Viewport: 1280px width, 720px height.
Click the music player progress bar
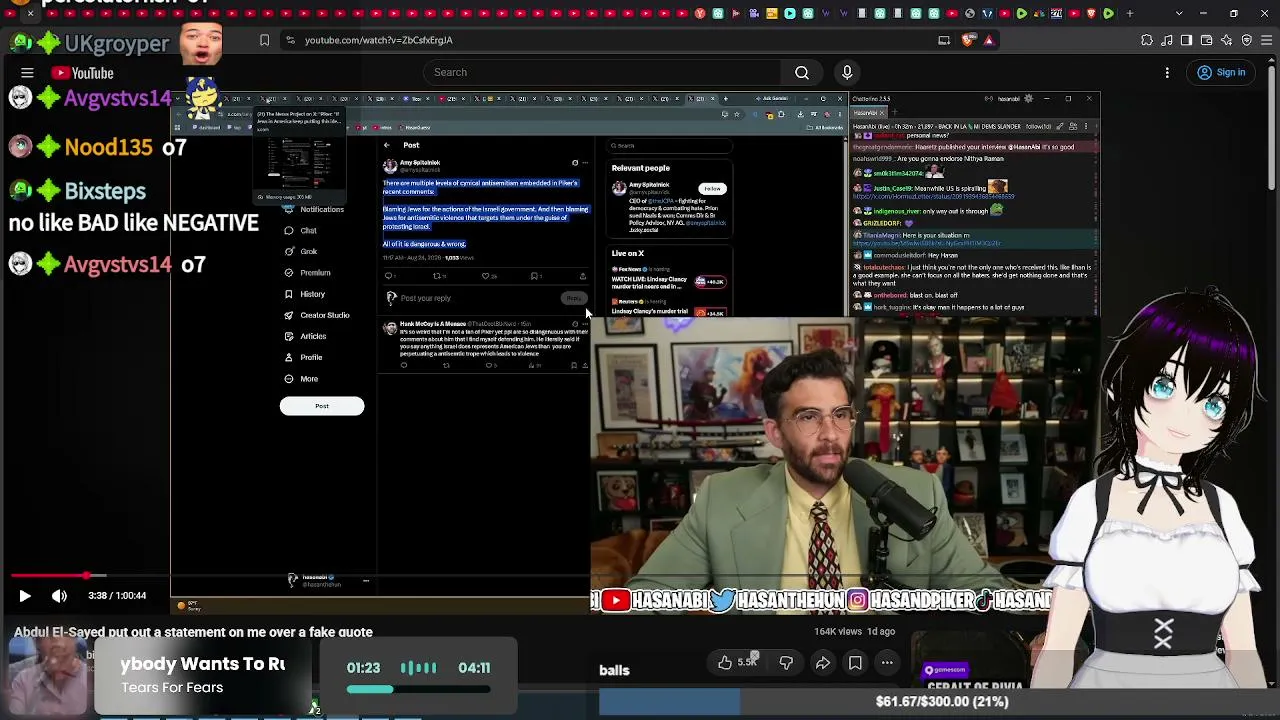[x=418, y=689]
